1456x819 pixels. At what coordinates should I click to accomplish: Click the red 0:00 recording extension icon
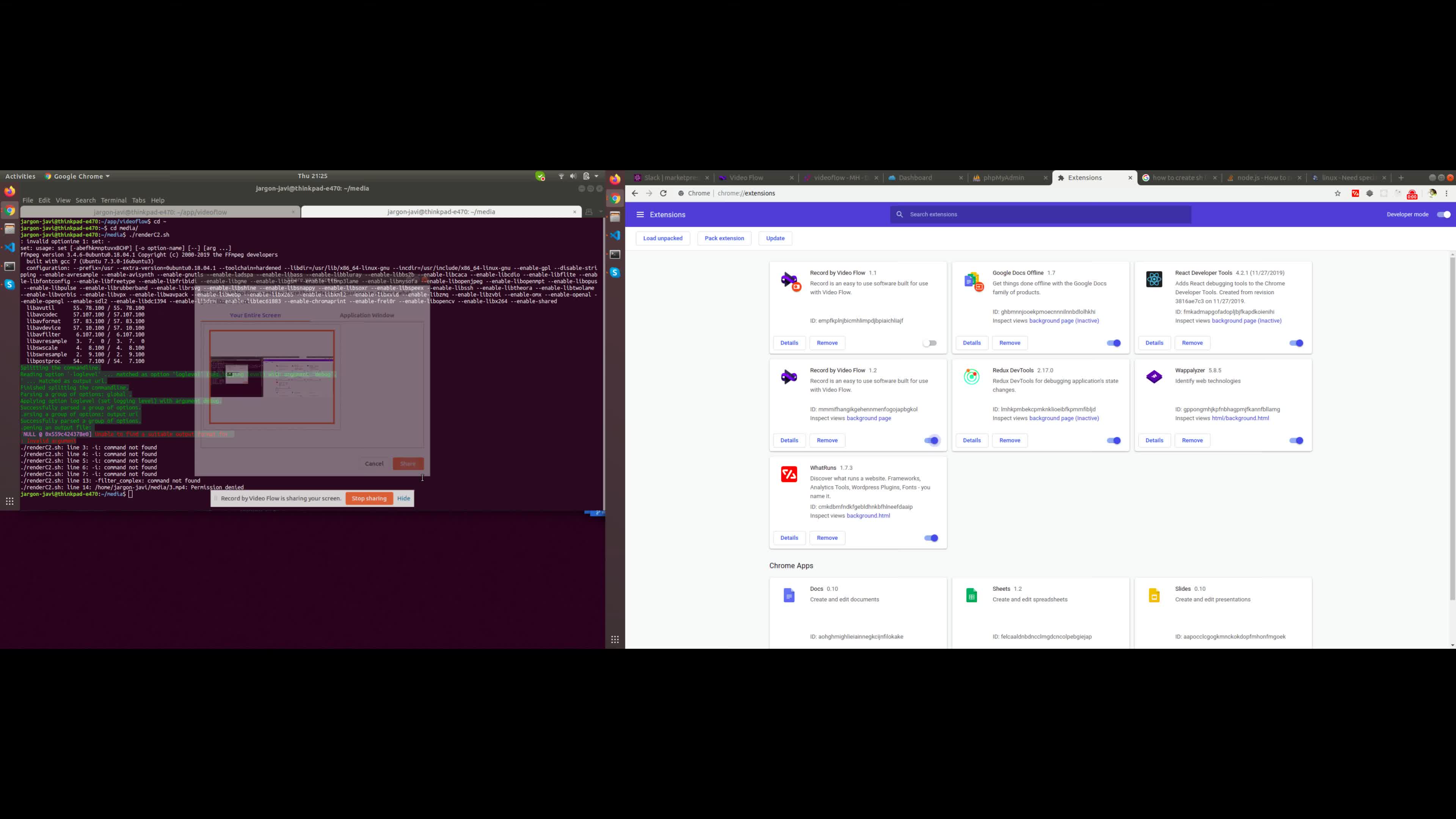click(1412, 195)
